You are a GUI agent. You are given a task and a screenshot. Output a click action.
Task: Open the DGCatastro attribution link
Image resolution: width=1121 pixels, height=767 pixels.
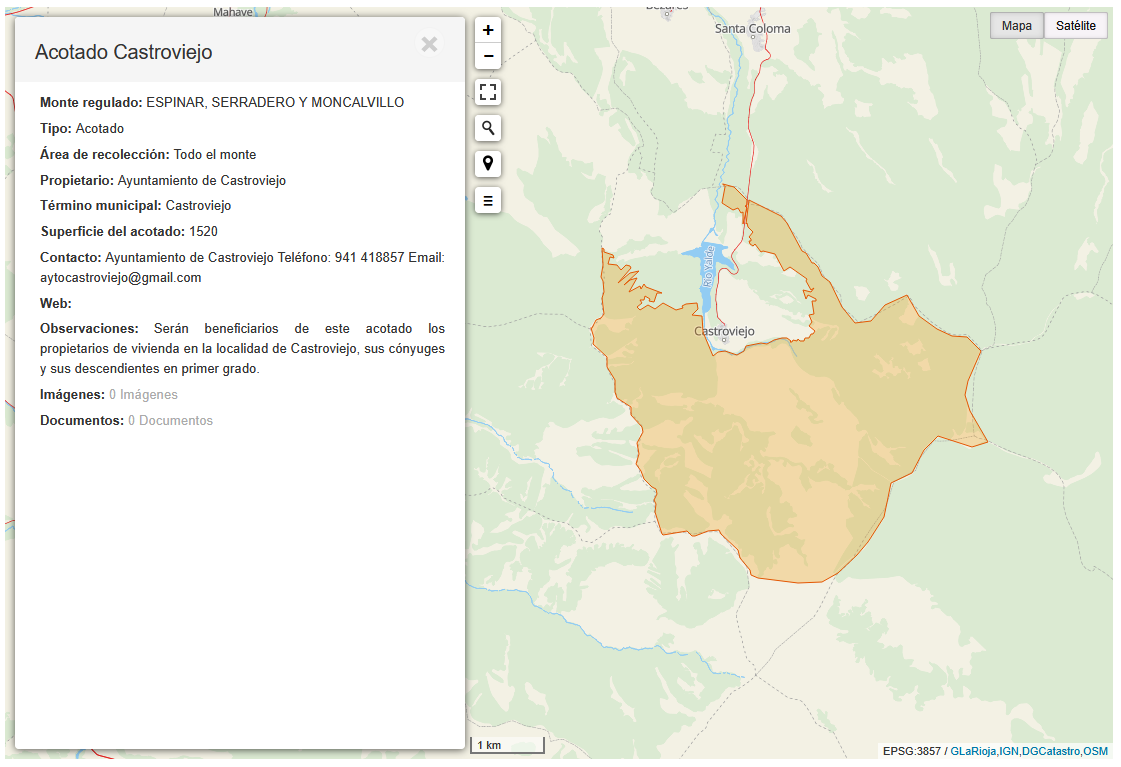1050,751
